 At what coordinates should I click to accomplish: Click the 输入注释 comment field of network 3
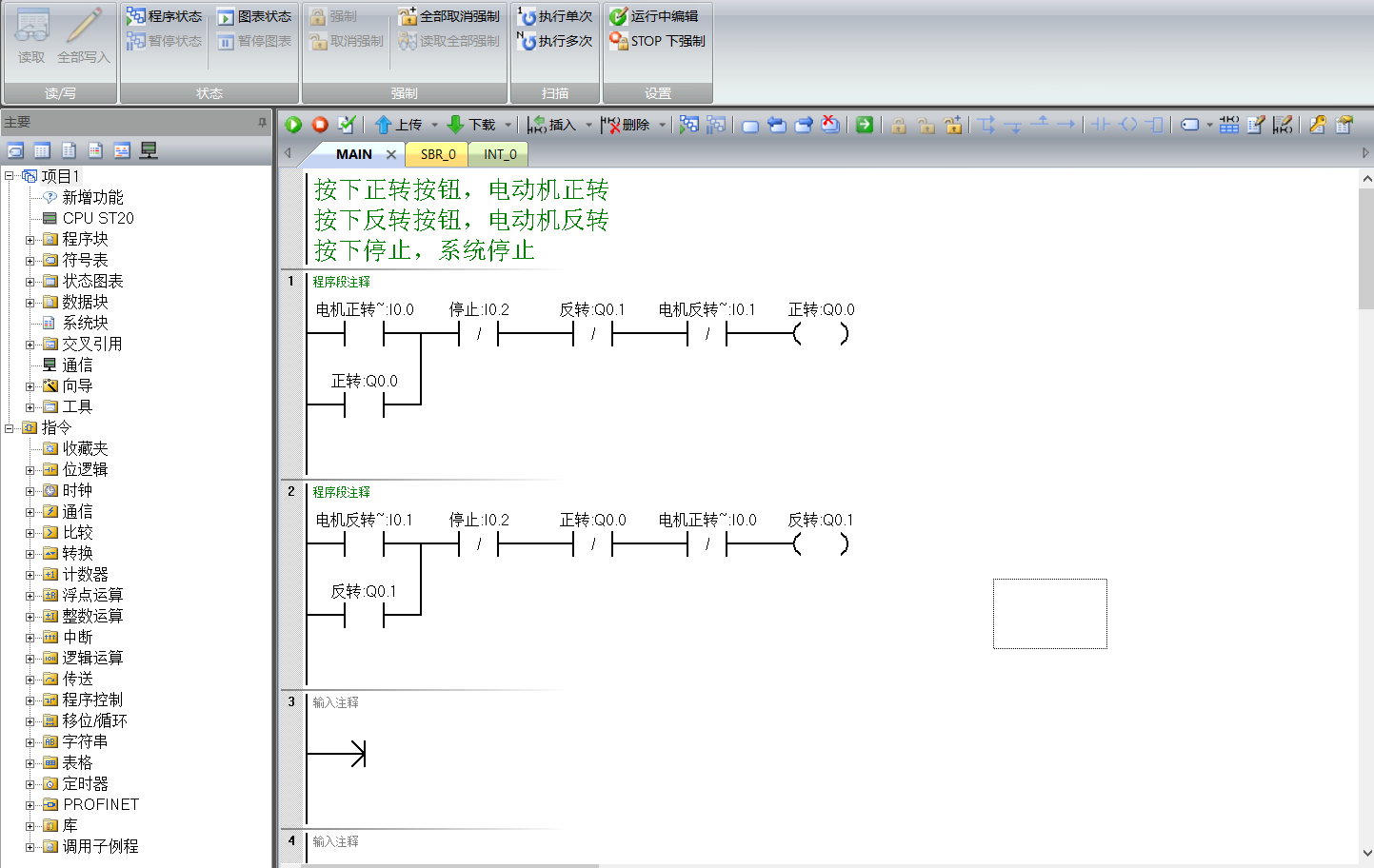(x=336, y=702)
